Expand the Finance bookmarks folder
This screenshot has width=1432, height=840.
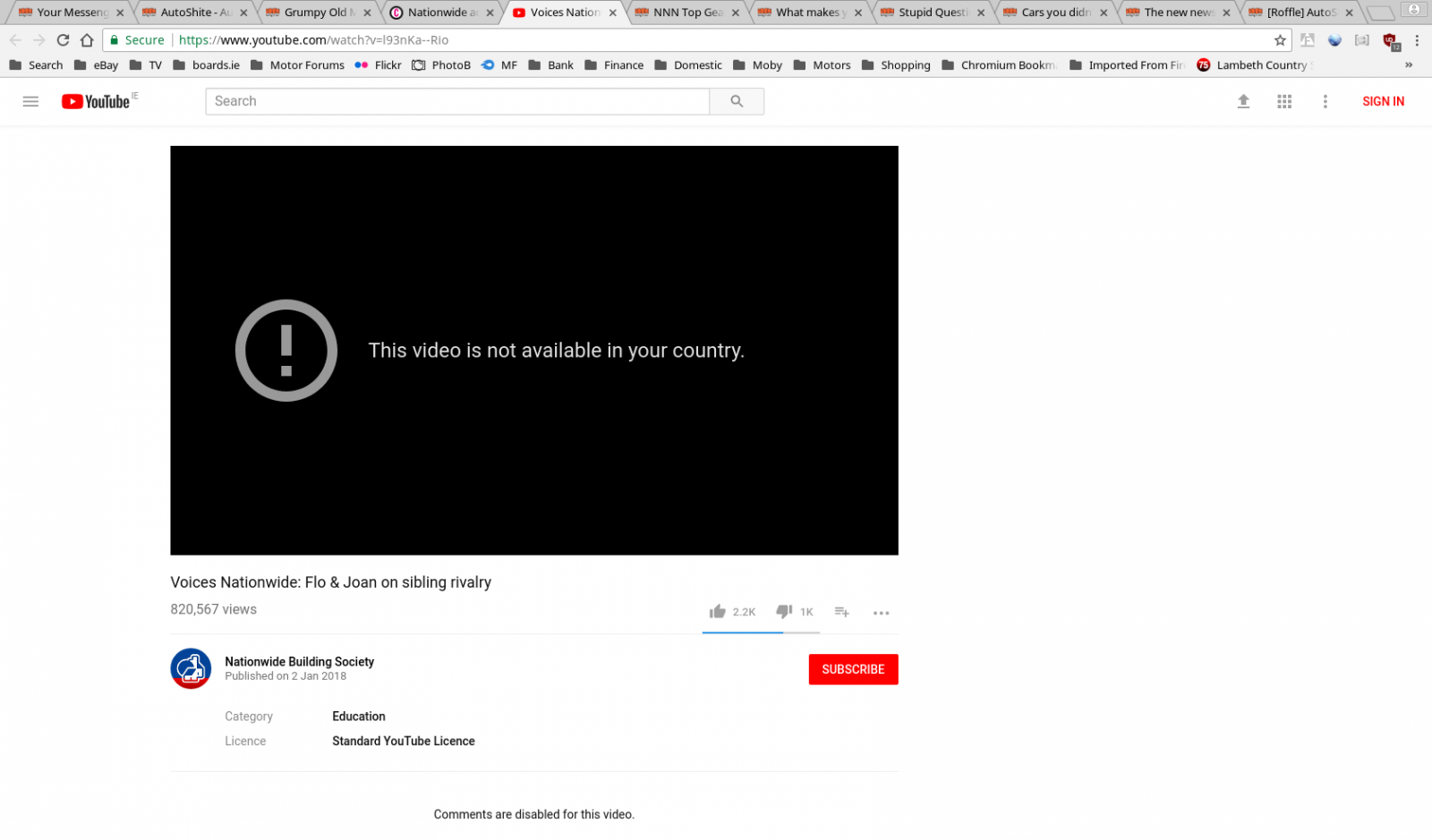tap(614, 65)
